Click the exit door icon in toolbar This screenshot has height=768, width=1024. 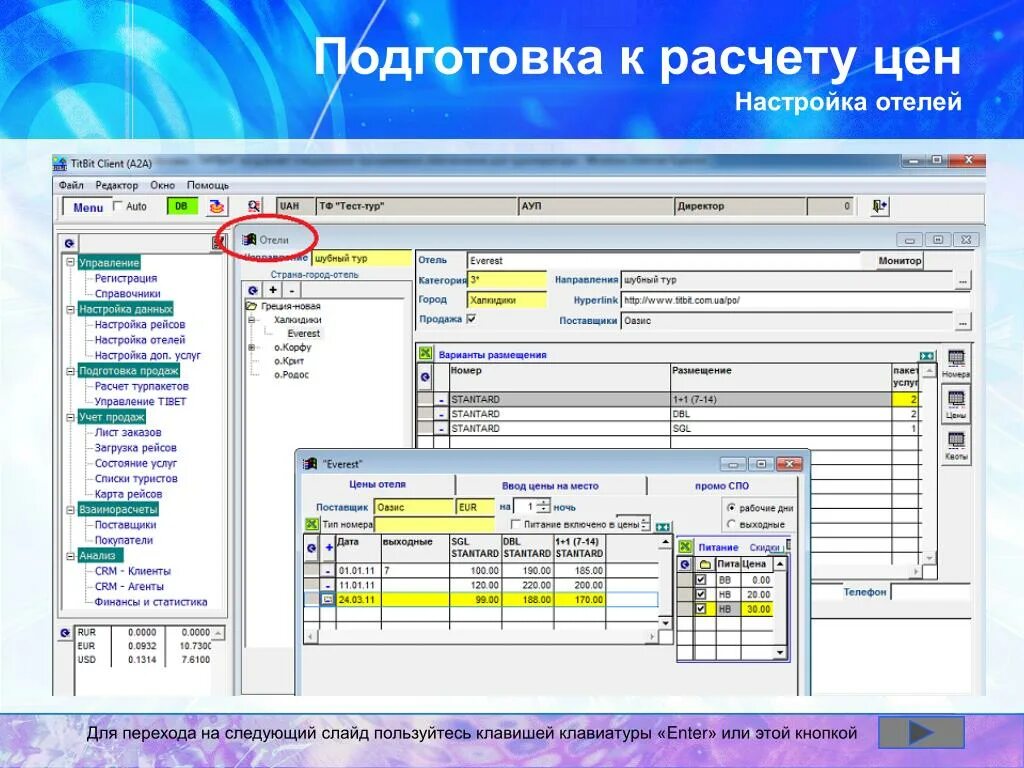(880, 206)
